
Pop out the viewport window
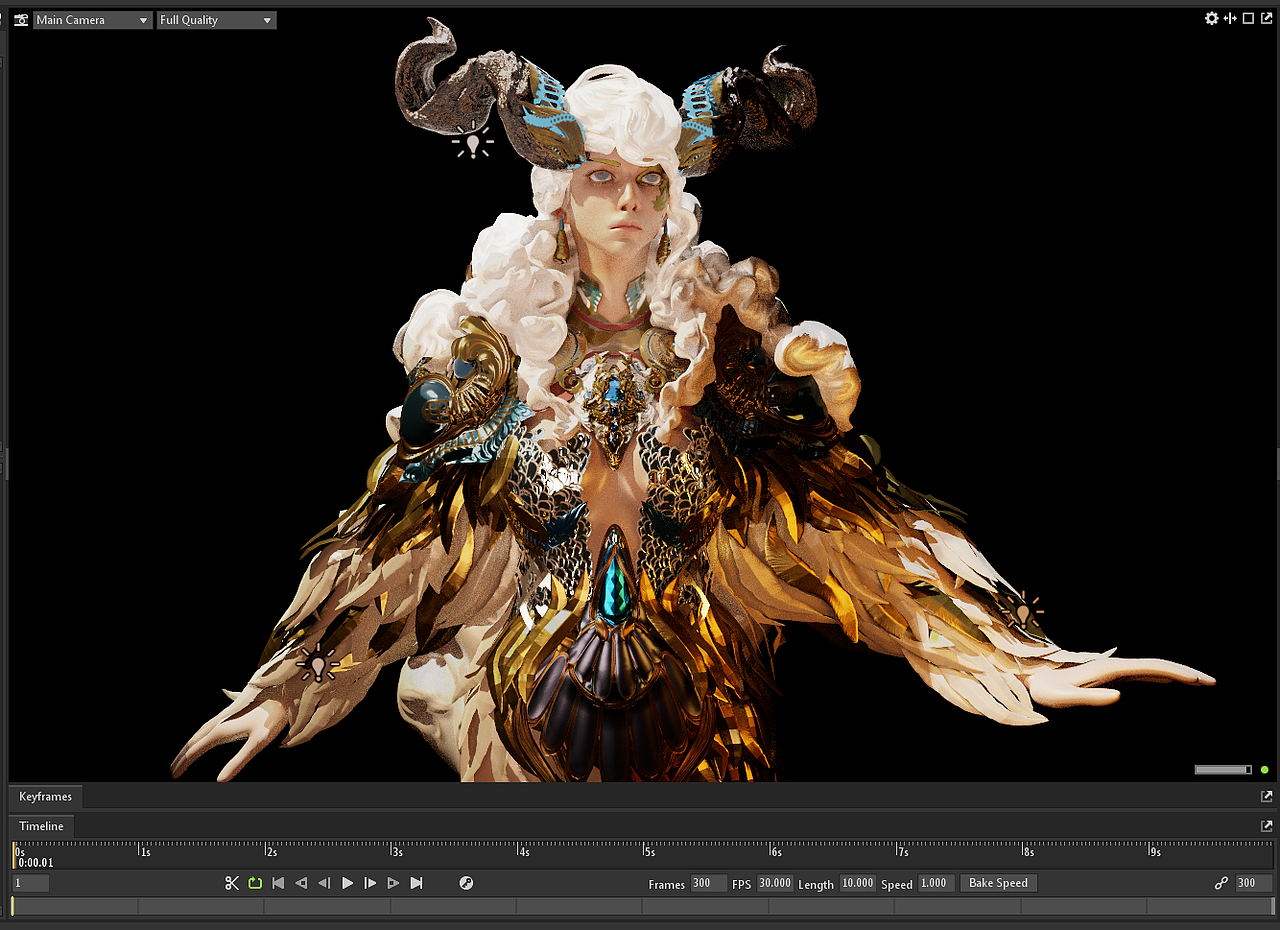click(x=1266, y=19)
